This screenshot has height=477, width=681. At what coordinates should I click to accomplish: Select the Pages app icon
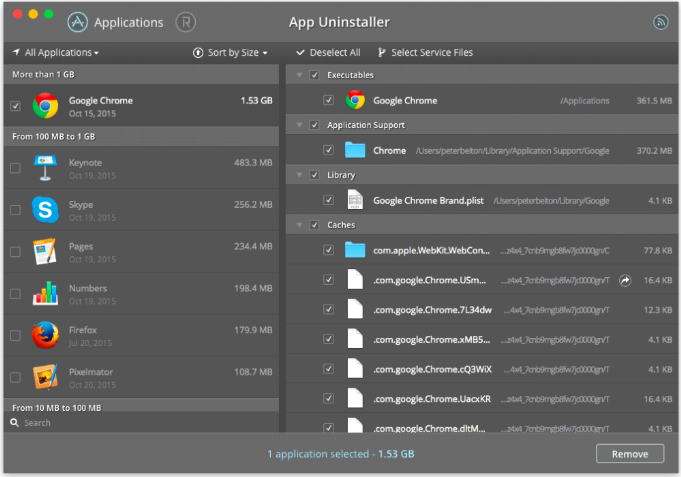(x=45, y=252)
